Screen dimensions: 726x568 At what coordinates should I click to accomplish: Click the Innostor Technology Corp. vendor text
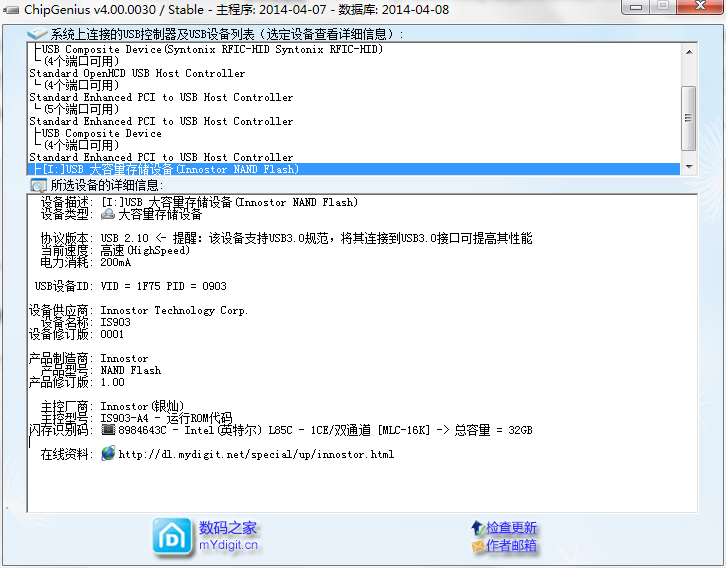pos(174,310)
